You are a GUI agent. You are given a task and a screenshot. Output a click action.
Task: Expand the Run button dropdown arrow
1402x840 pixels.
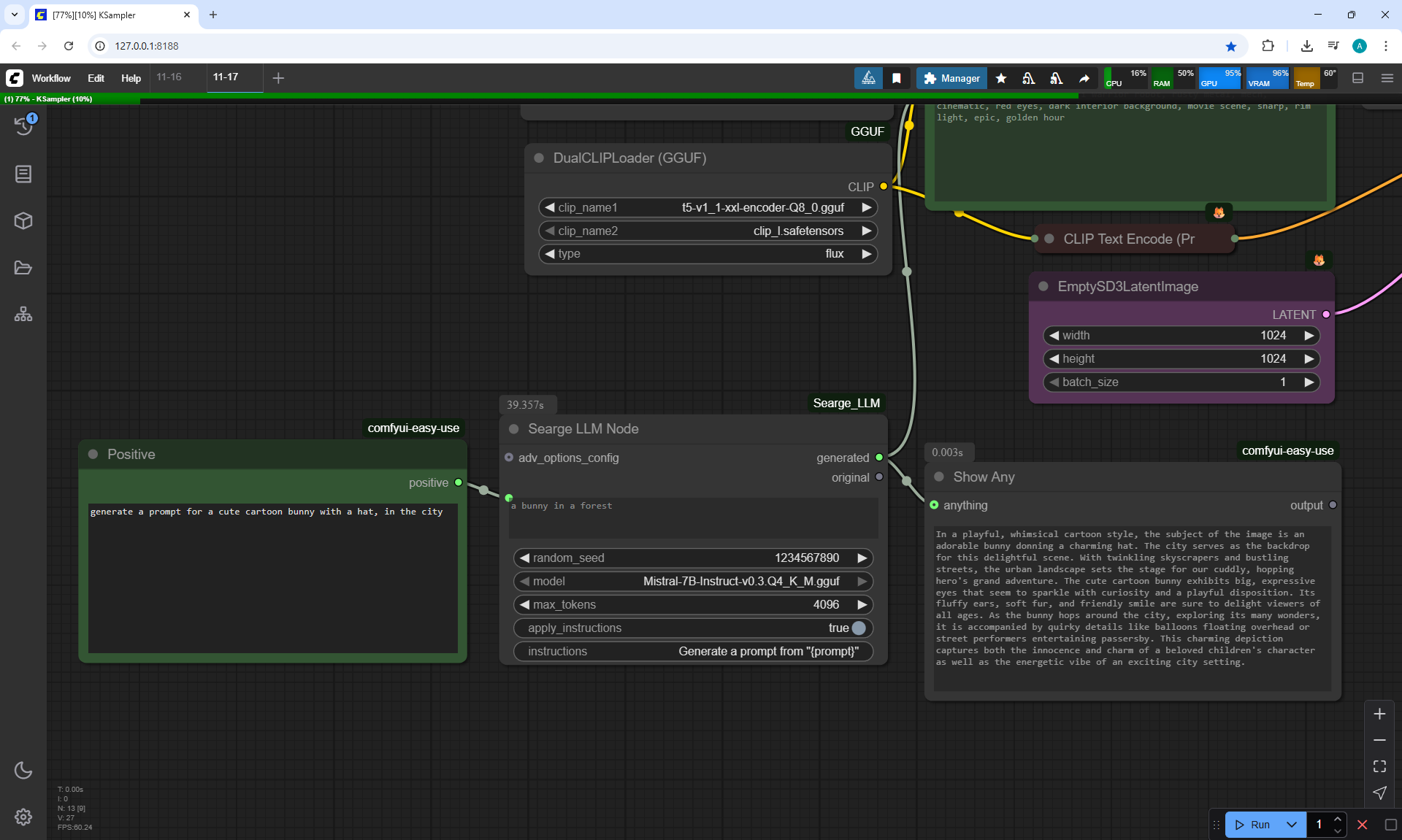click(1292, 825)
